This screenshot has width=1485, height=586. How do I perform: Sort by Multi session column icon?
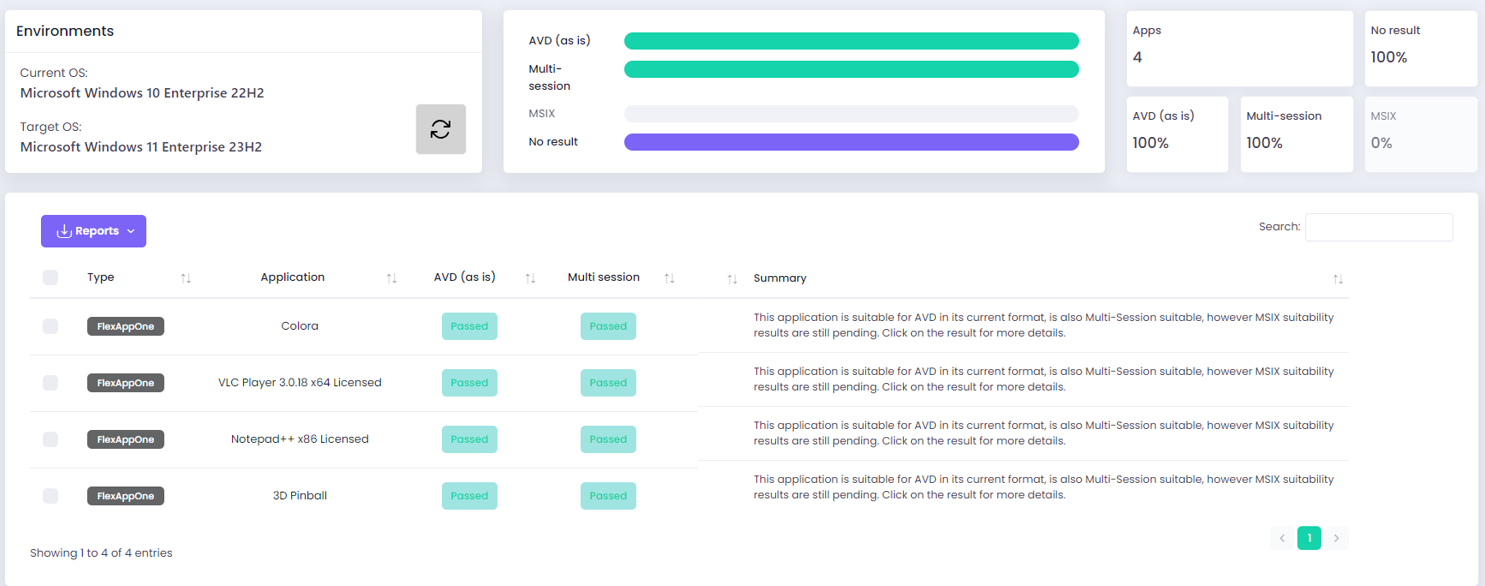click(x=670, y=278)
